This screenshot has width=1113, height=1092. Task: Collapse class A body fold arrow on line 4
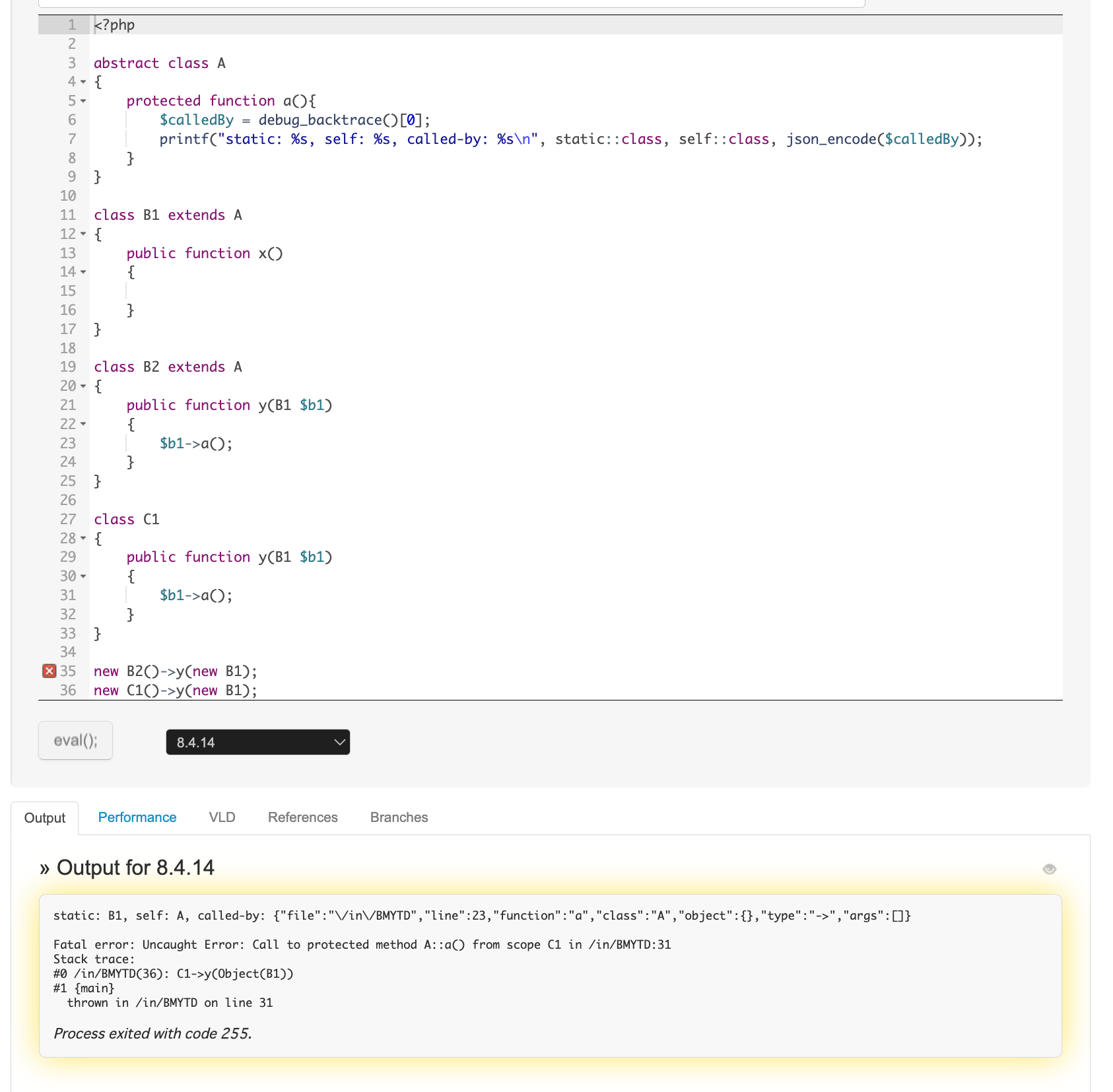click(x=83, y=82)
